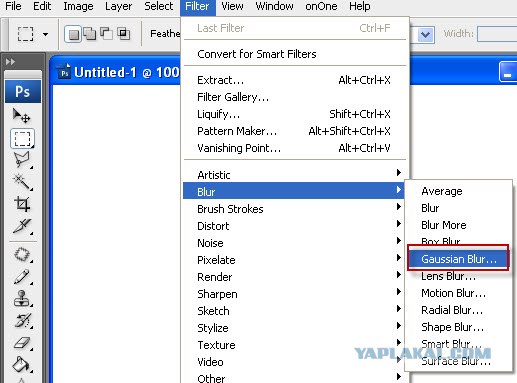Select the Brush tool
Viewport: 517px width, 383px height.
click(x=22, y=277)
